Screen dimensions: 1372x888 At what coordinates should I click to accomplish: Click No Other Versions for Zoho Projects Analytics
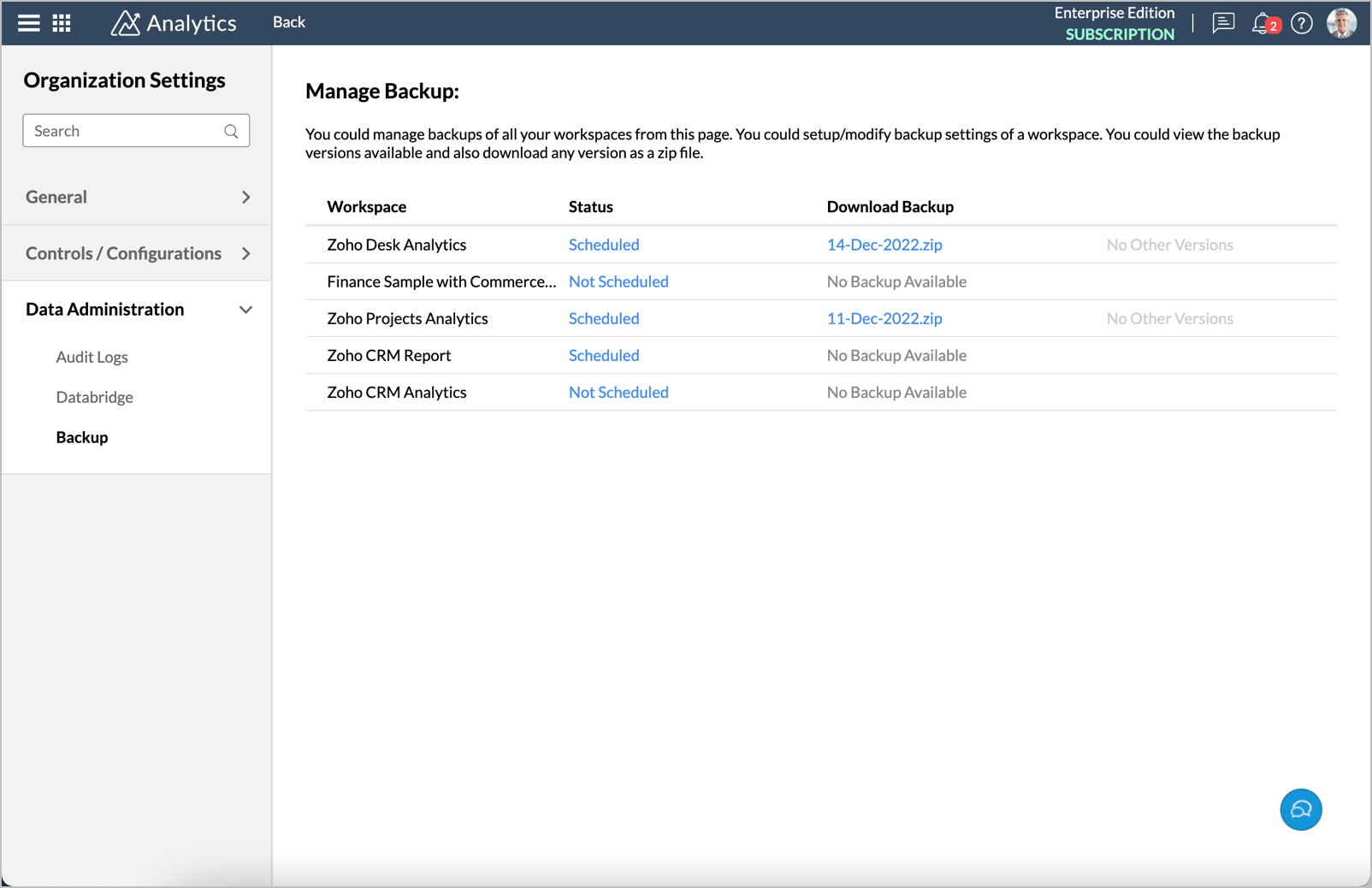(1169, 318)
